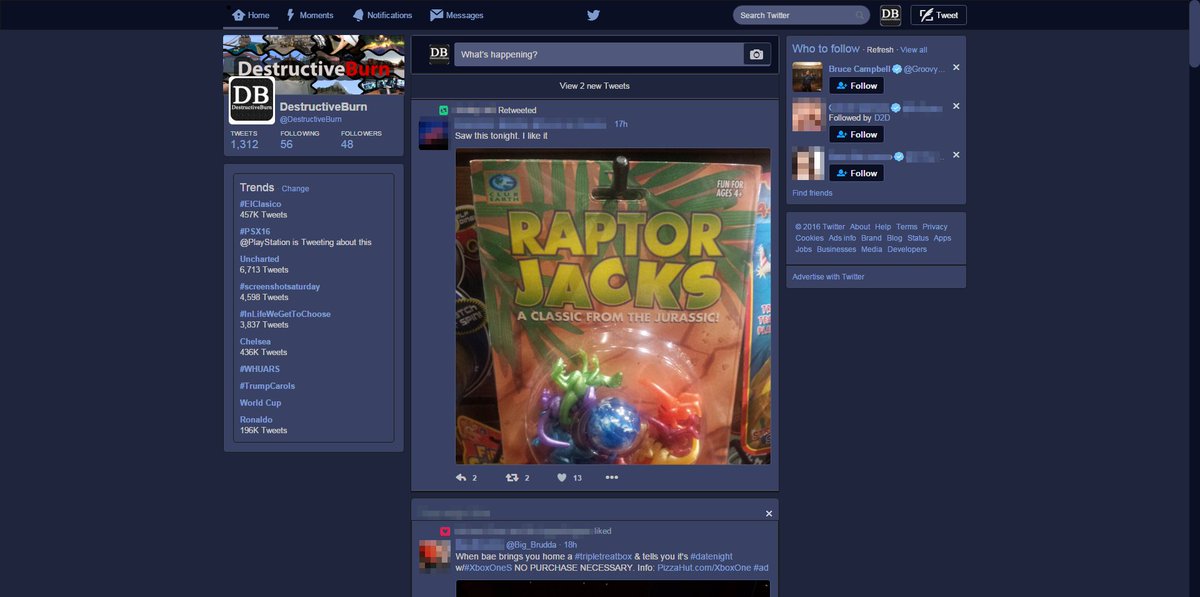Like the Raptor Jacks tweet
Image resolution: width=1200 pixels, height=597 pixels.
[562, 478]
